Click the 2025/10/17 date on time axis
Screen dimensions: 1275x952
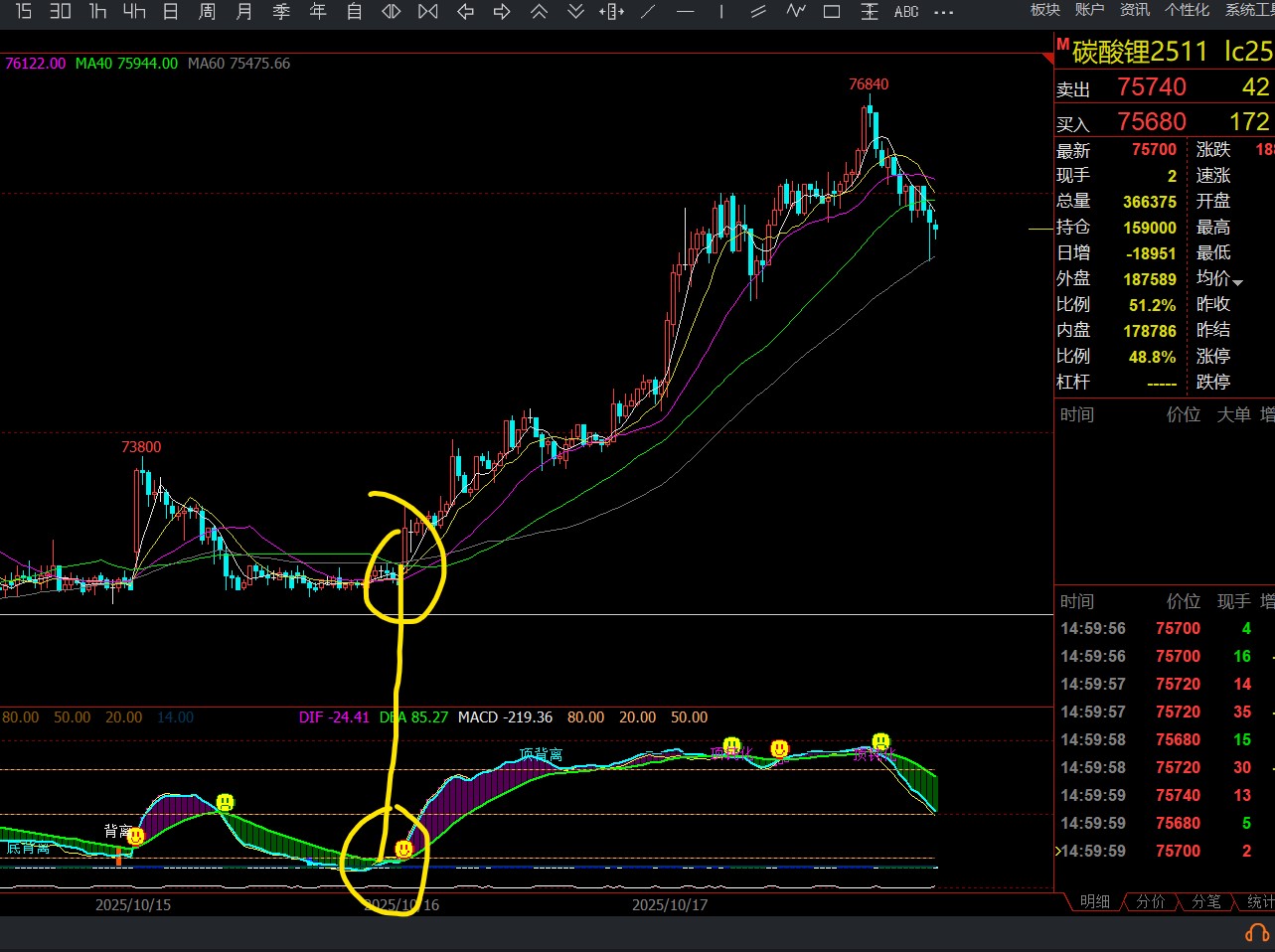click(670, 905)
